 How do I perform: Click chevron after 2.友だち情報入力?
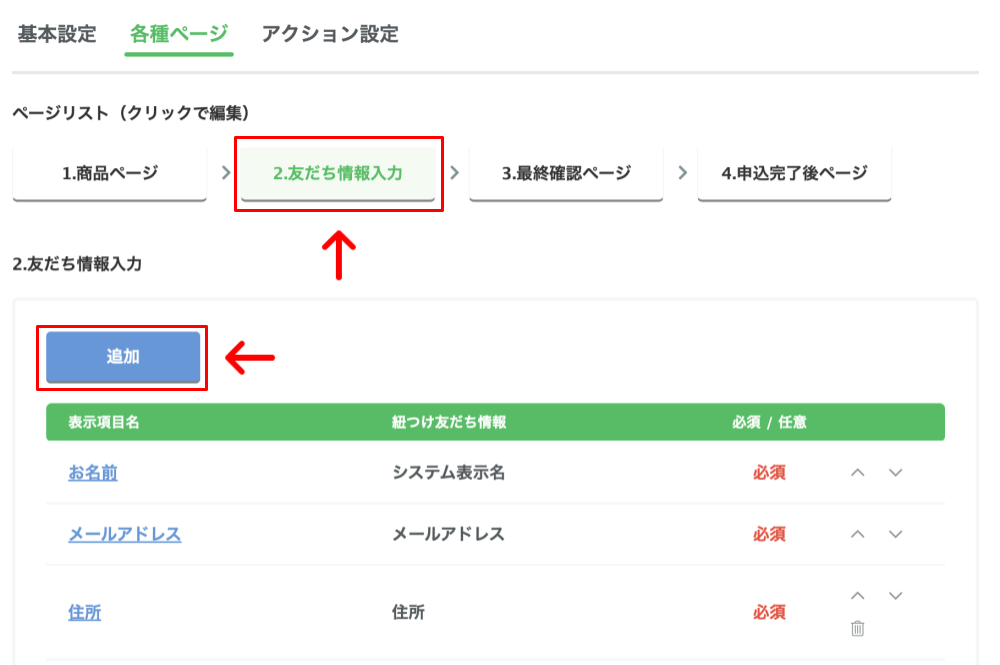tap(454, 172)
